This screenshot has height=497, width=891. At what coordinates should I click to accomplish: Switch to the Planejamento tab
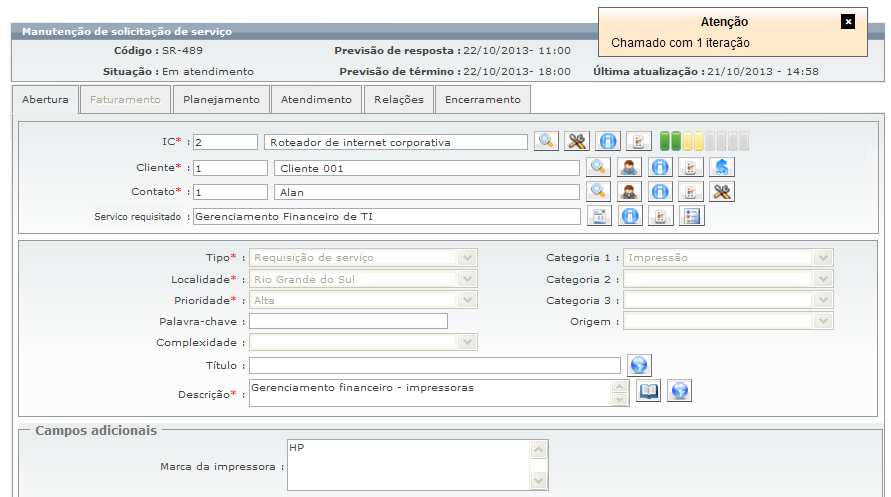click(x=221, y=99)
